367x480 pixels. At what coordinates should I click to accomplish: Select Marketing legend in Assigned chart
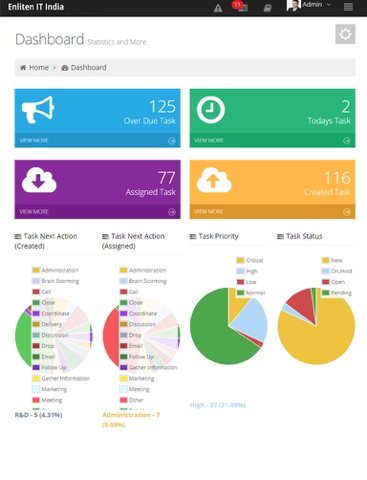tap(137, 378)
